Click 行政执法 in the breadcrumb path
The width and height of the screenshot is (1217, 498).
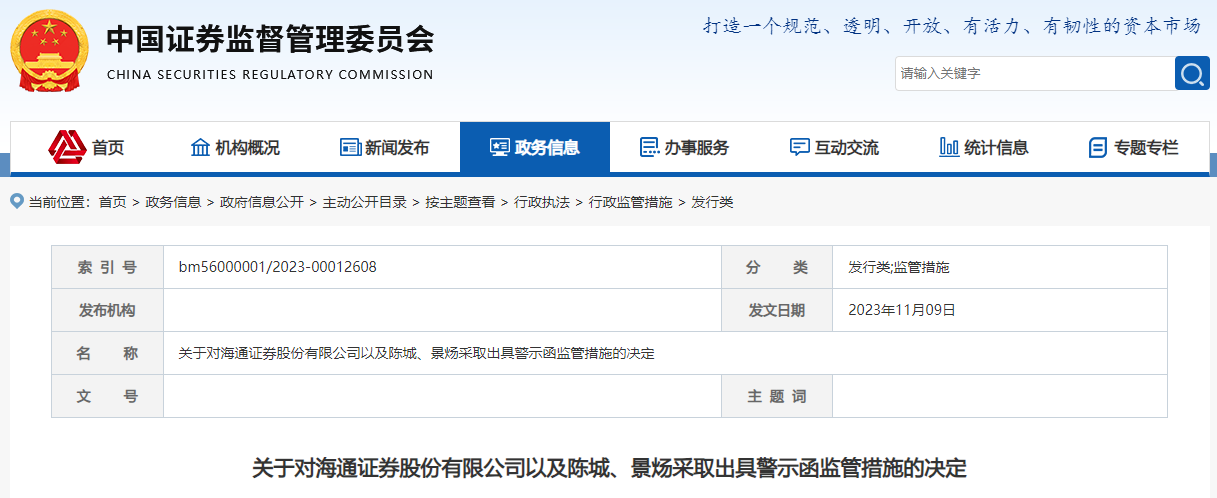(x=541, y=202)
